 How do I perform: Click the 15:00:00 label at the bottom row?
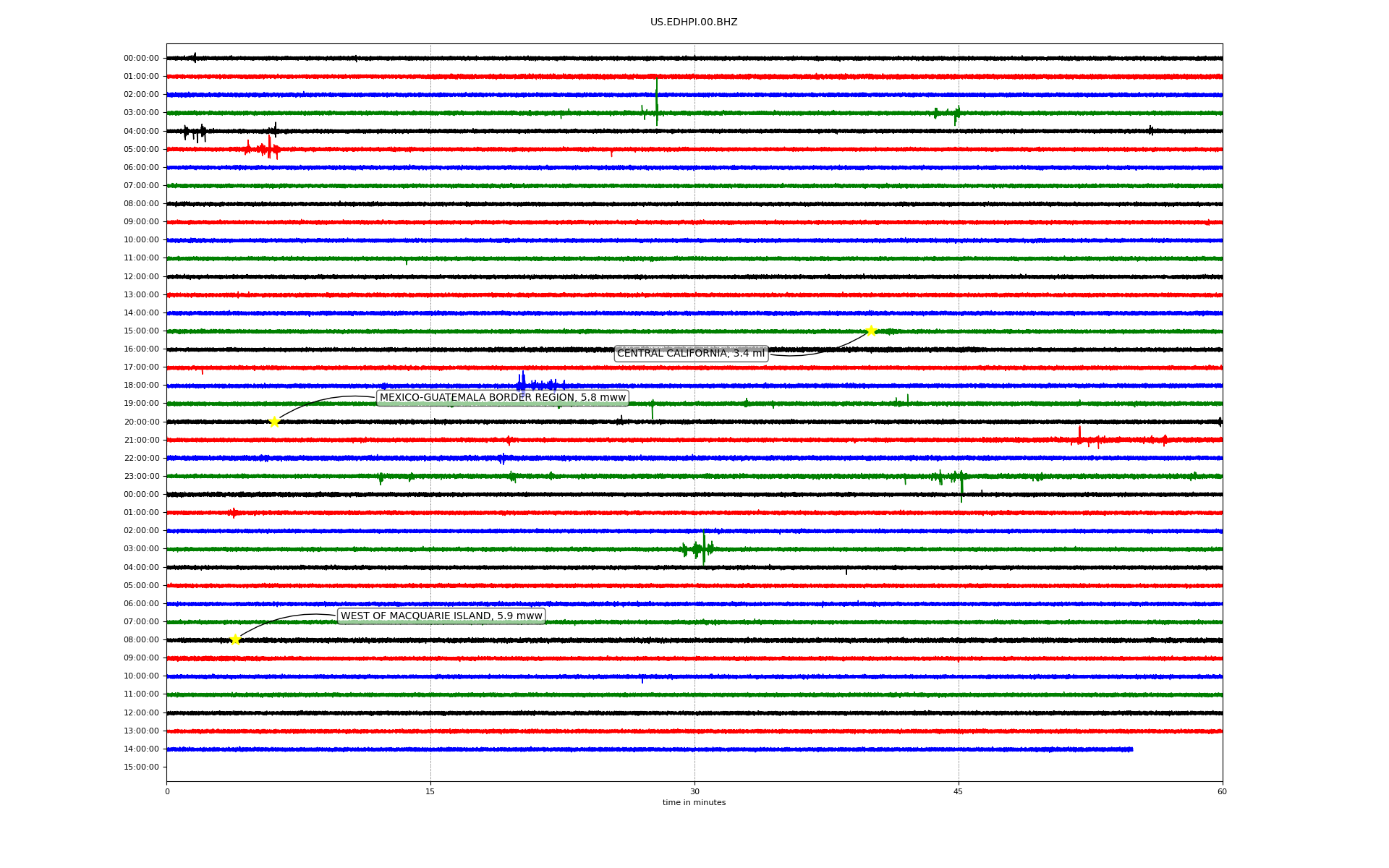(141, 767)
